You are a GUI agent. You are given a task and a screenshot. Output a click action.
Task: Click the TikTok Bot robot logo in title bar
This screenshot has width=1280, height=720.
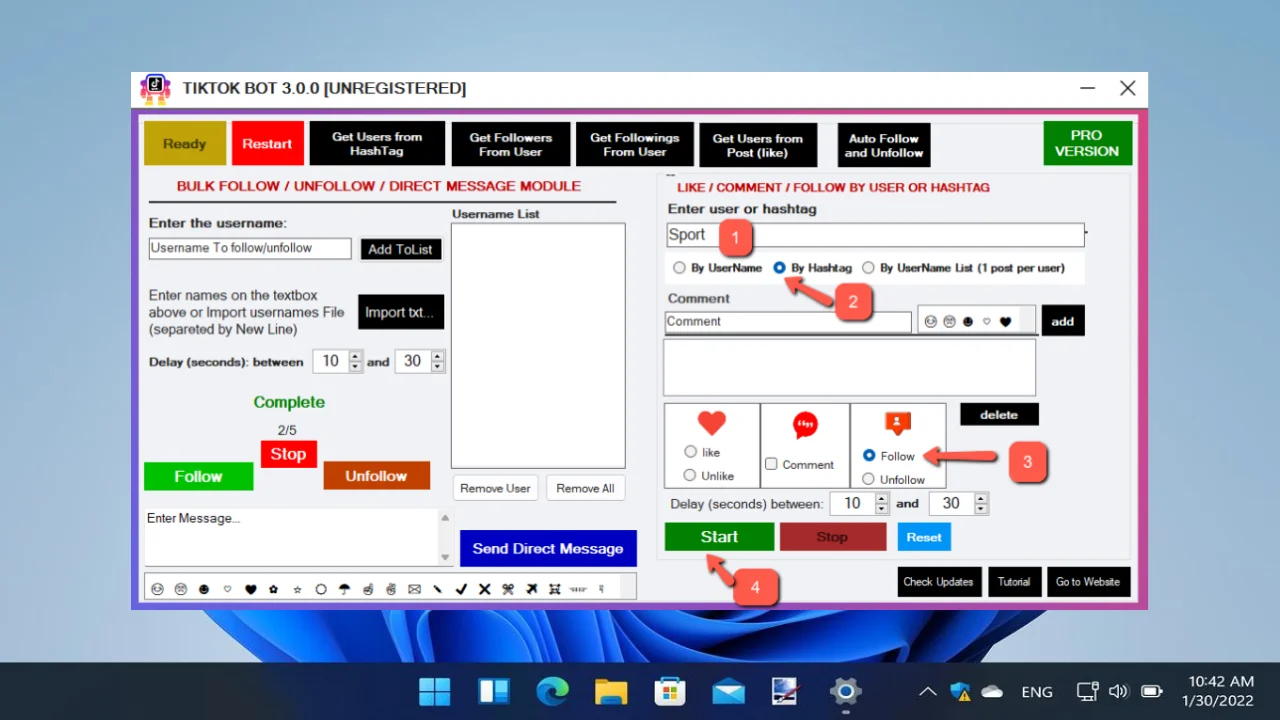click(155, 89)
